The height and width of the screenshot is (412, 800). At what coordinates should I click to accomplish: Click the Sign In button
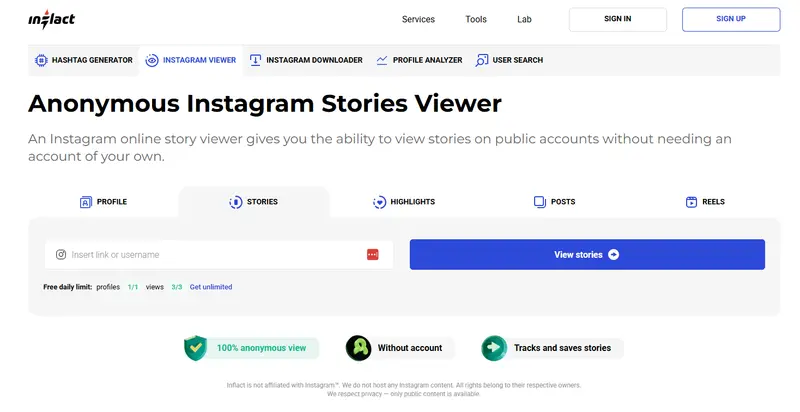(618, 19)
